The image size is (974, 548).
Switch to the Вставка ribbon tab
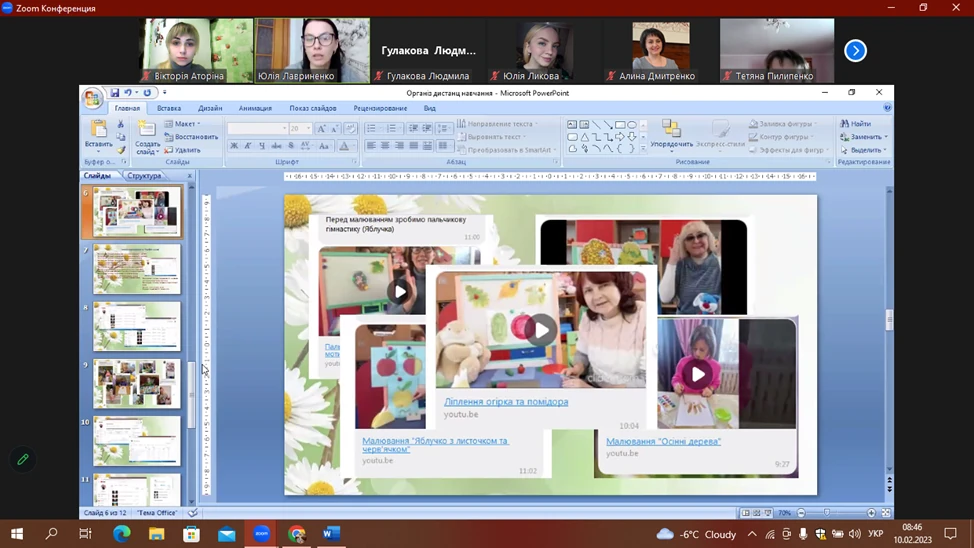pos(169,108)
